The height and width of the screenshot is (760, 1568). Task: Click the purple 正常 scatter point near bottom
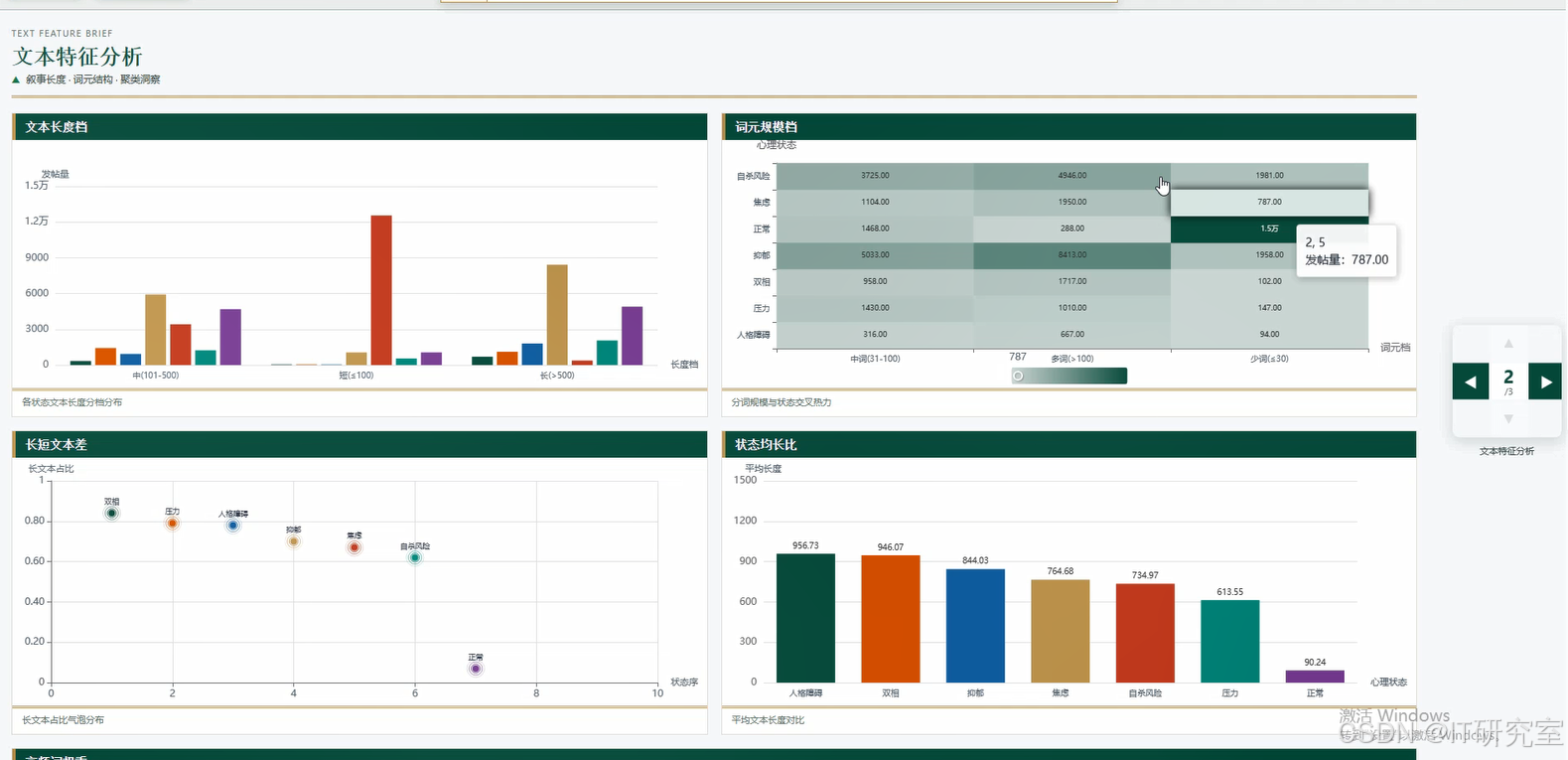476,669
